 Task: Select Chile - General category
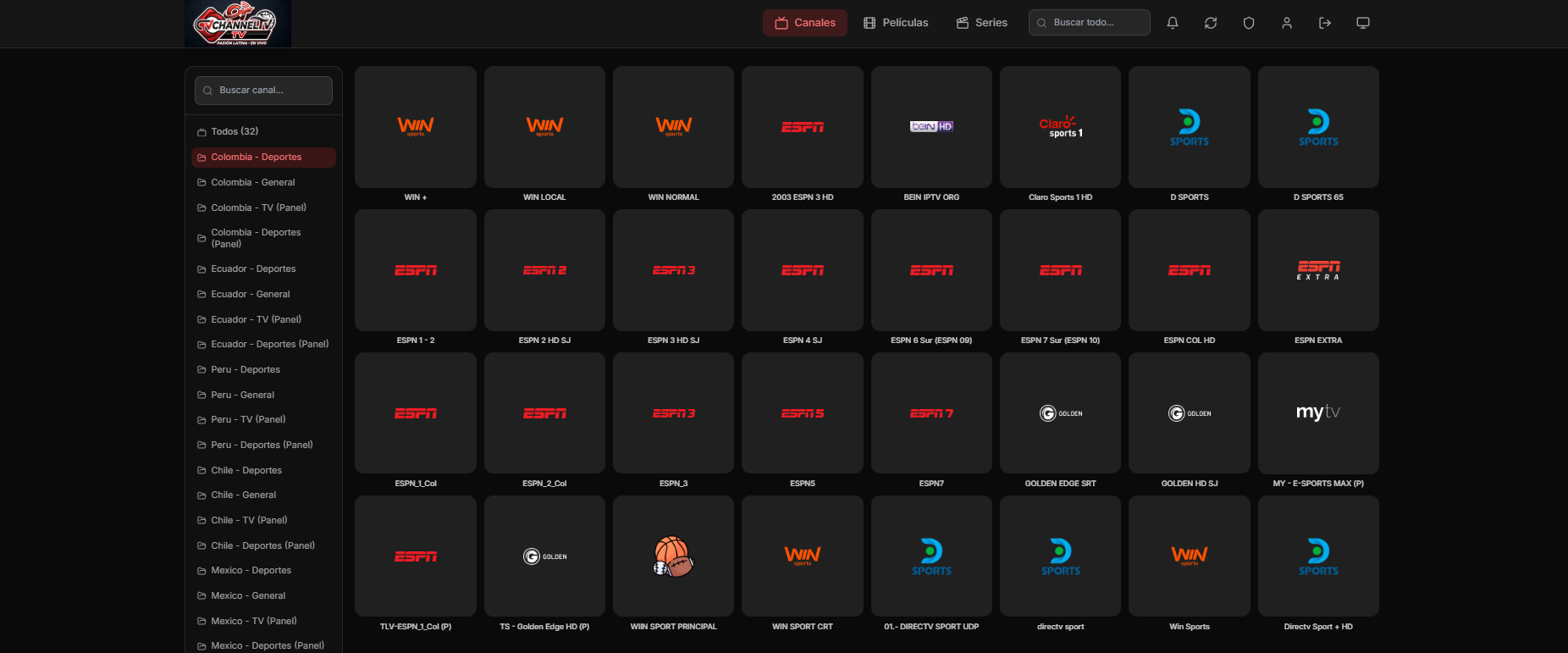coord(263,495)
